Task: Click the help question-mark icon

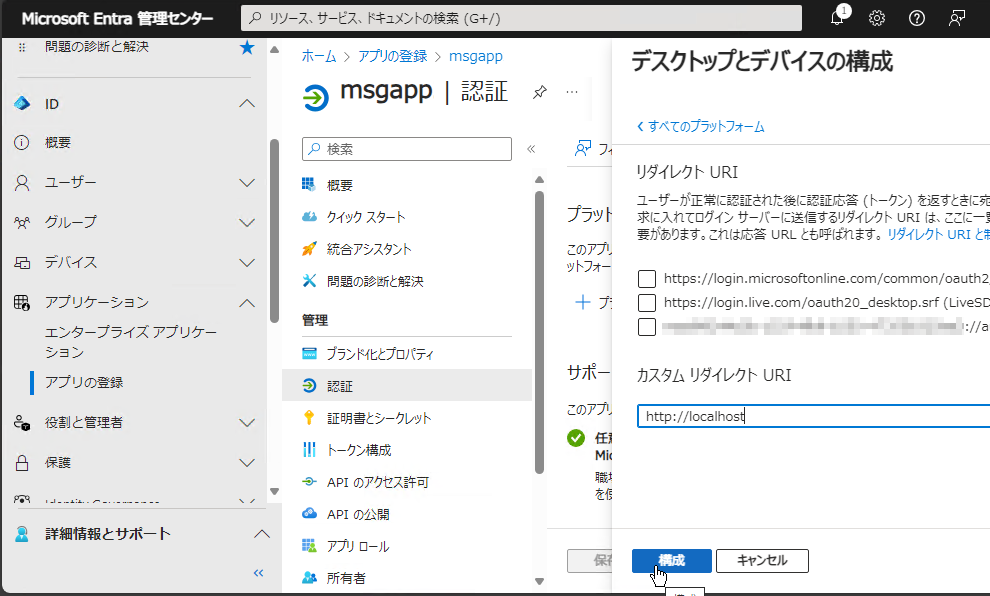Action: (916, 17)
